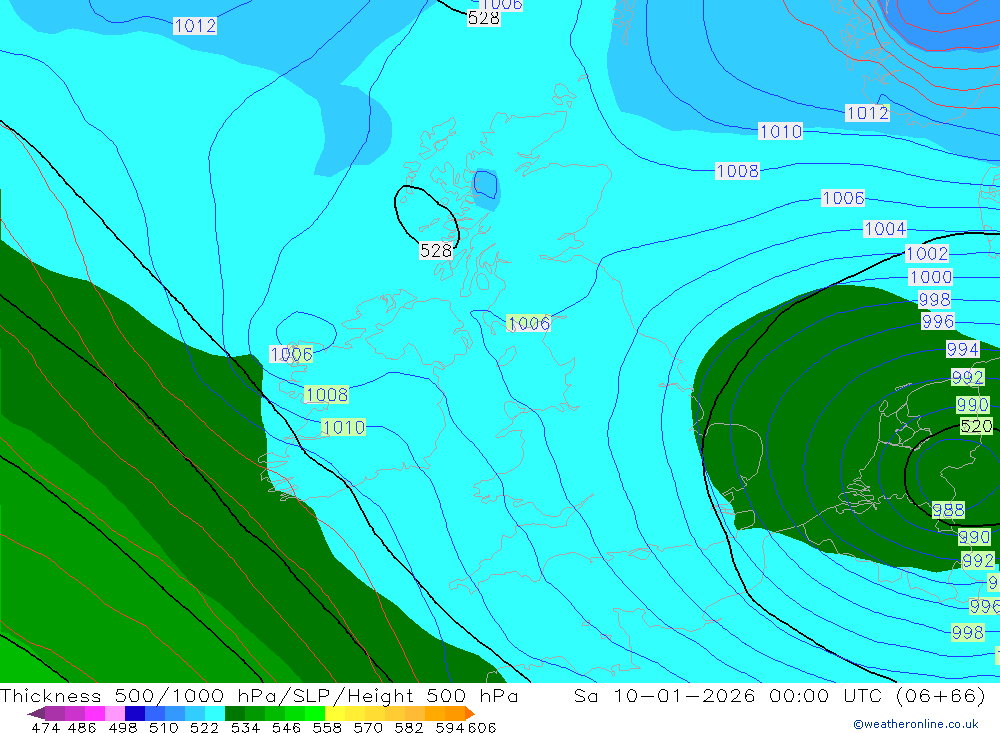Click the 510 legend value

pyautogui.click(x=164, y=727)
